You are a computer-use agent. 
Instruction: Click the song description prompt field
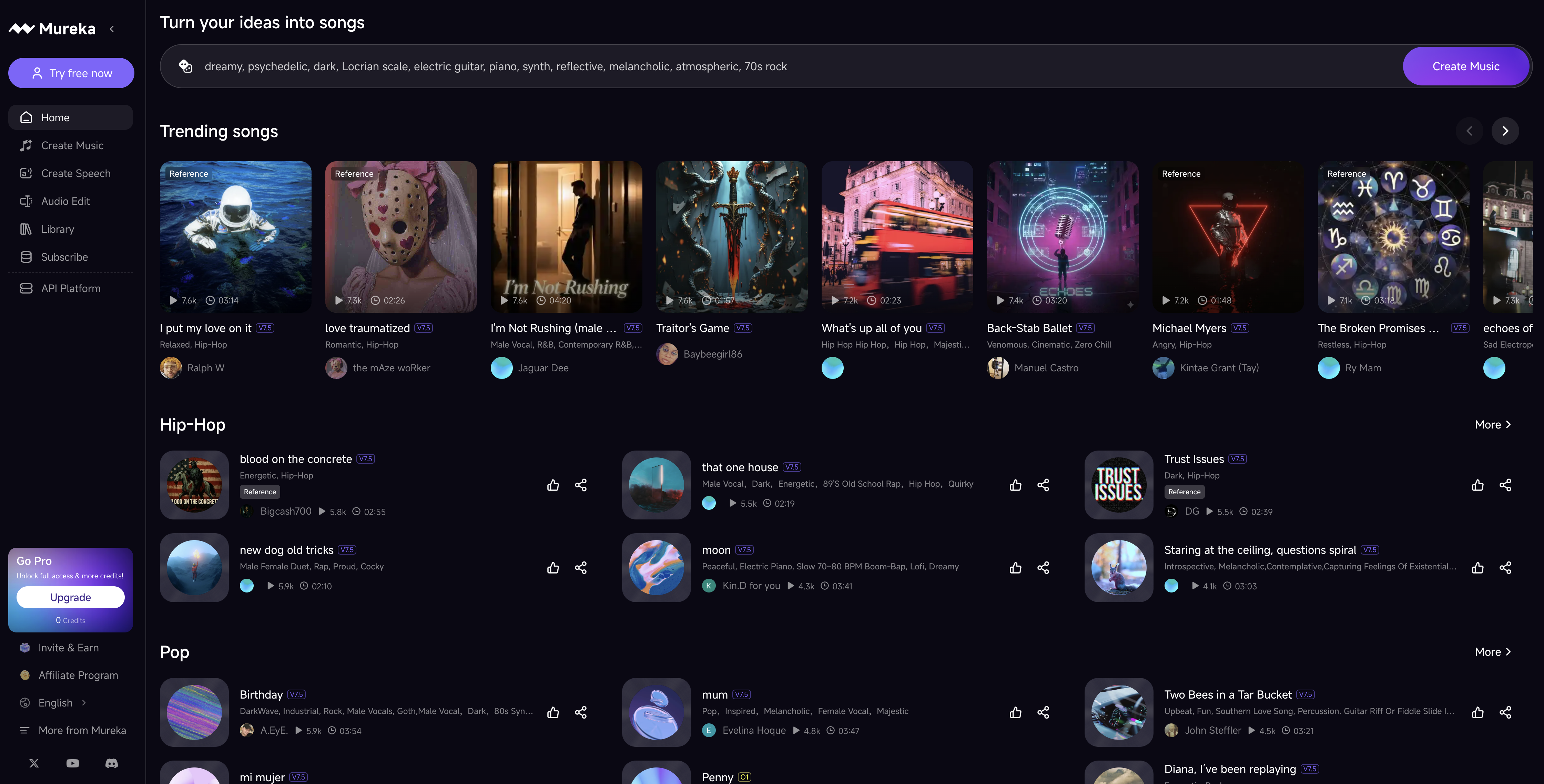click(779, 66)
